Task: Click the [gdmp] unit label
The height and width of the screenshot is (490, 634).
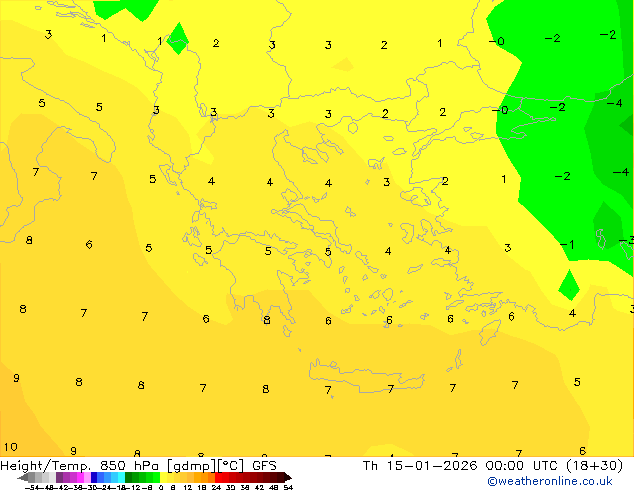Action: point(192,466)
